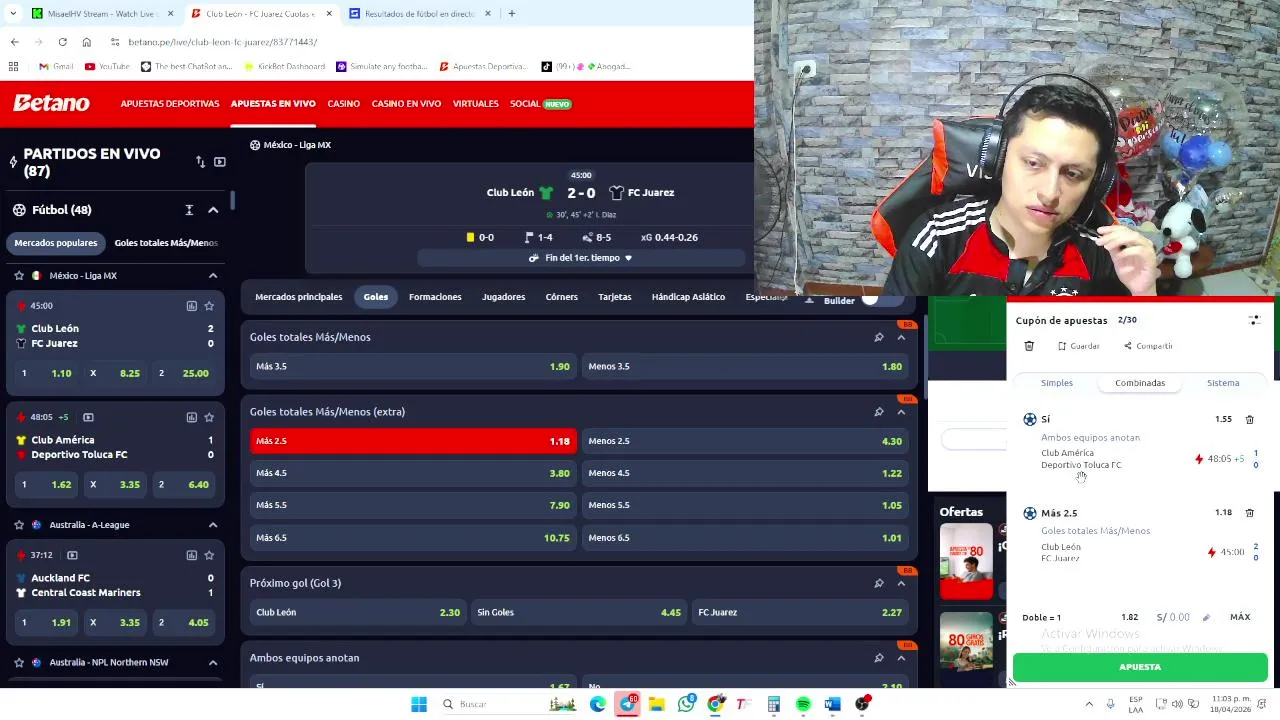Select the Sistema bet slip tab
Screen dimensions: 1280x720
click(x=1222, y=383)
